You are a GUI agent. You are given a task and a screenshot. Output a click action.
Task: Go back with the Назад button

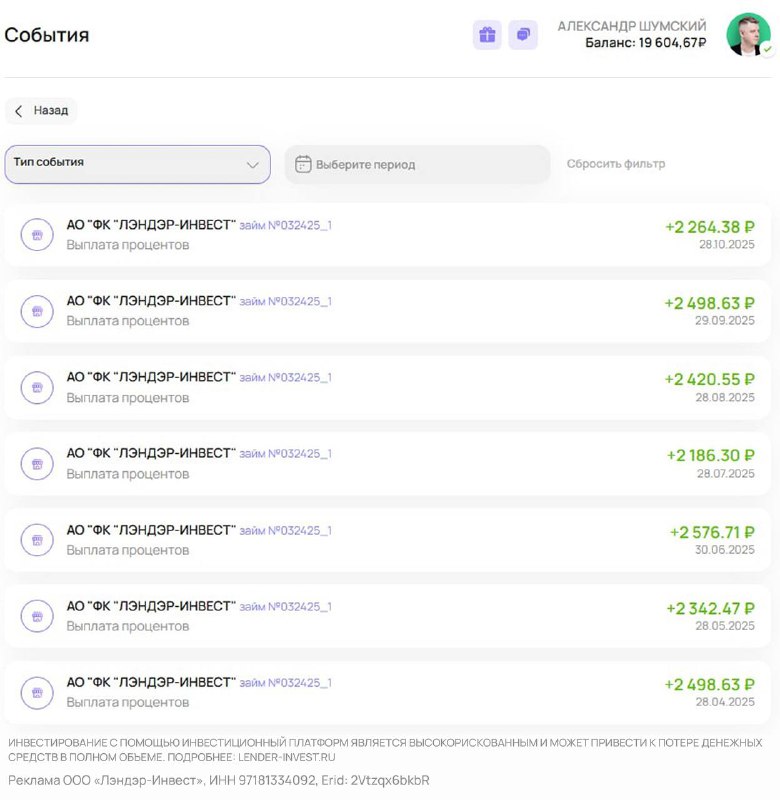(x=41, y=111)
